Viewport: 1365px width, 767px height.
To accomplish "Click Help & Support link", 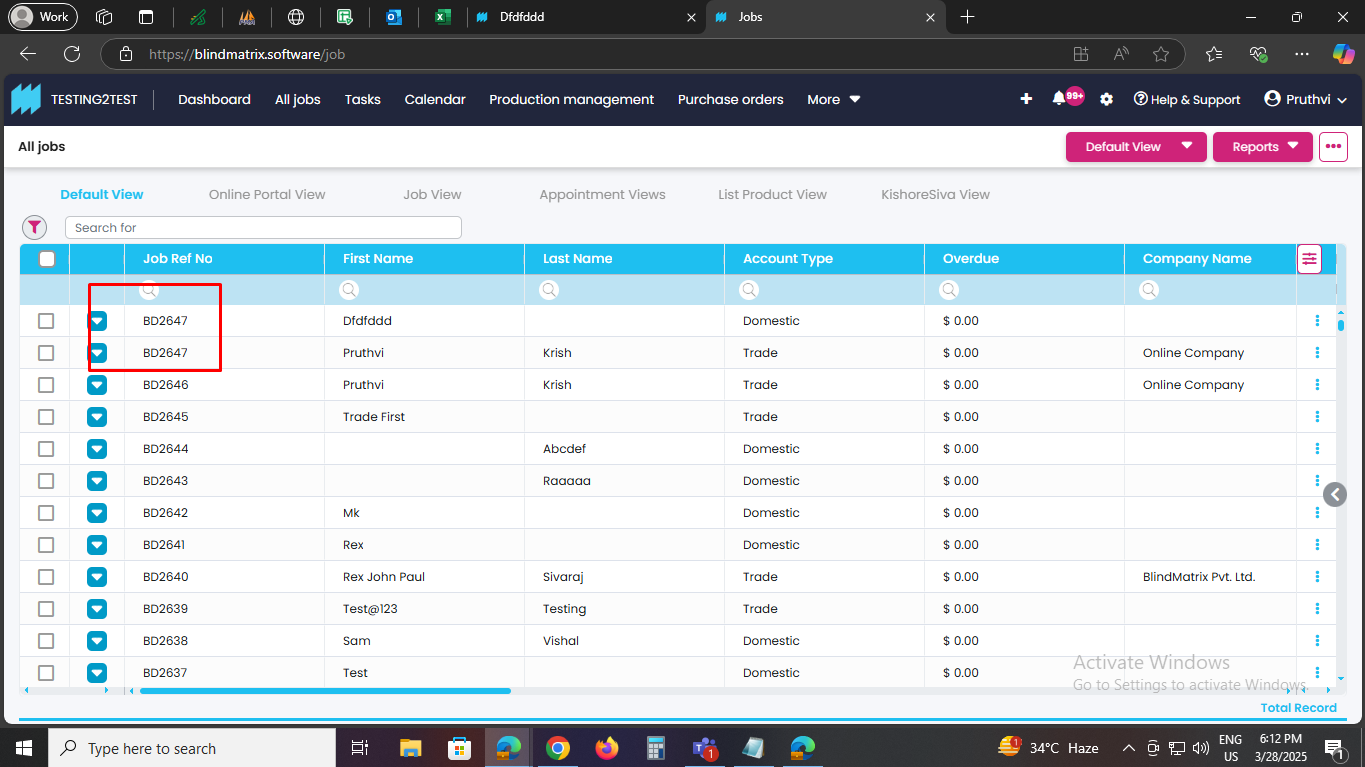I will 1187,99.
